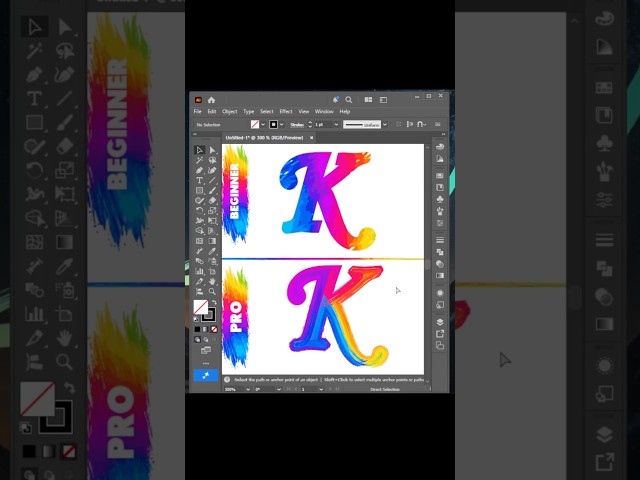Select the Paintbrush tool
The image size is (640, 480).
[212, 190]
